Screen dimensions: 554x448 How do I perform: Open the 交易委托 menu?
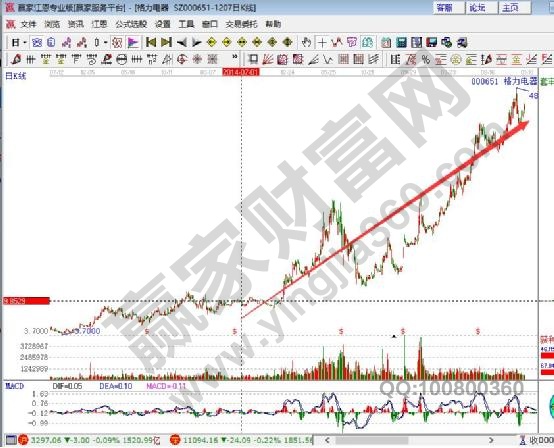(x=241, y=24)
